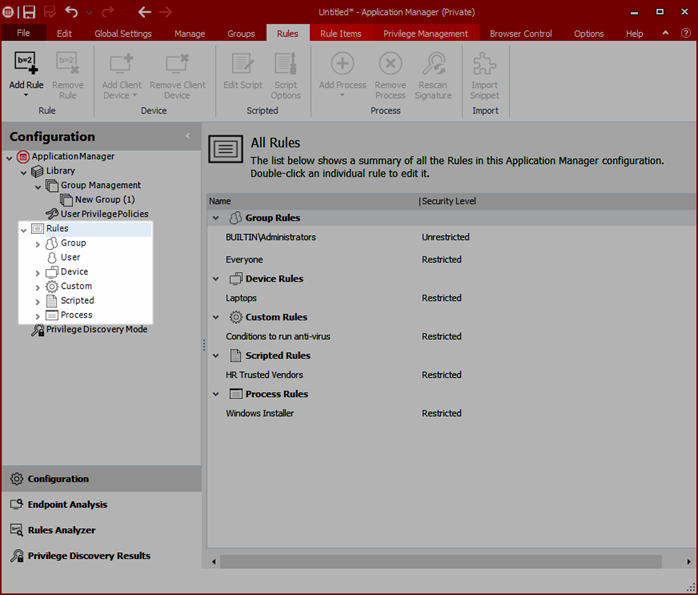The image size is (698, 595).
Task: Open the Global Settings tab
Action: click(123, 33)
